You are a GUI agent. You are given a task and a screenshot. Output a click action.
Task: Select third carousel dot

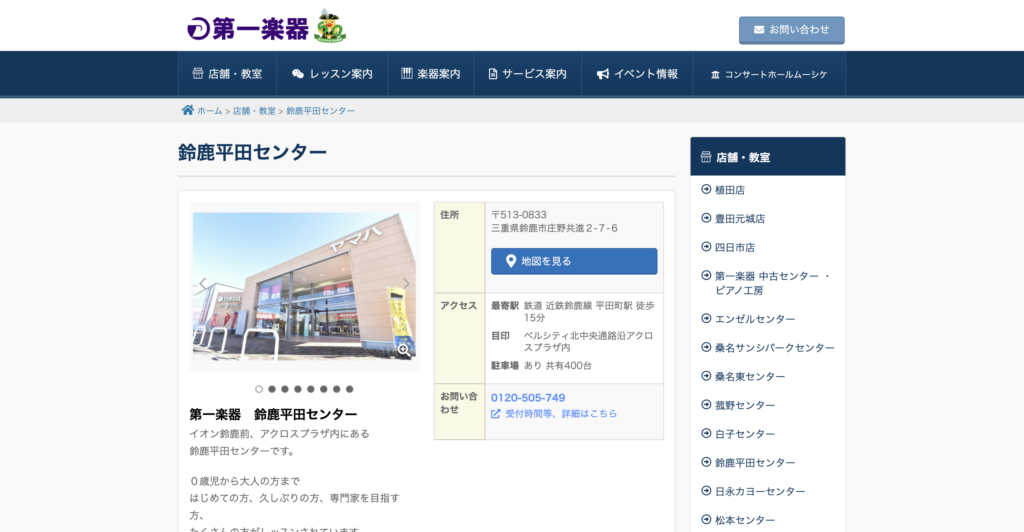(x=285, y=389)
